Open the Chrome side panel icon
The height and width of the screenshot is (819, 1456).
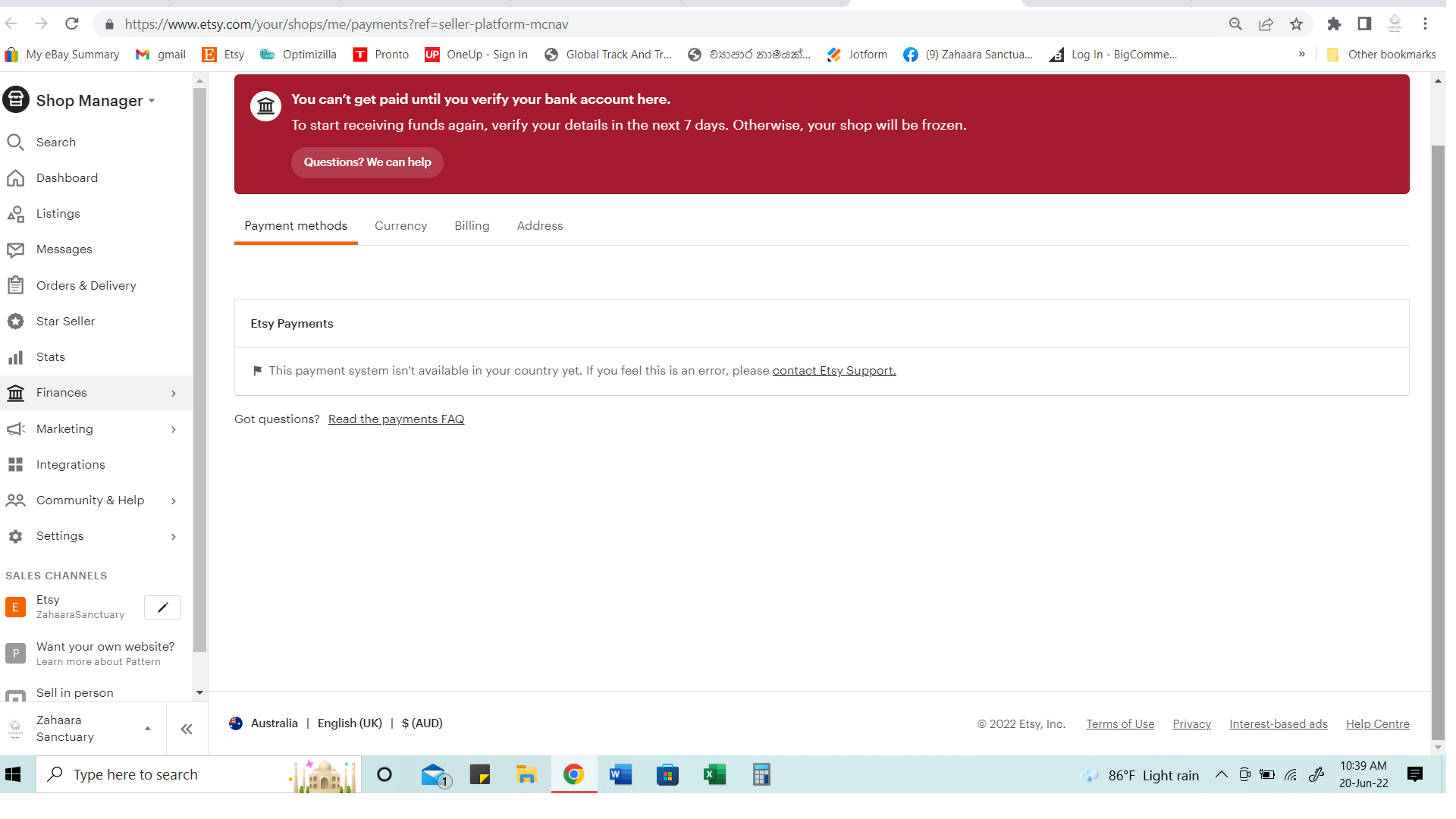(x=1364, y=24)
